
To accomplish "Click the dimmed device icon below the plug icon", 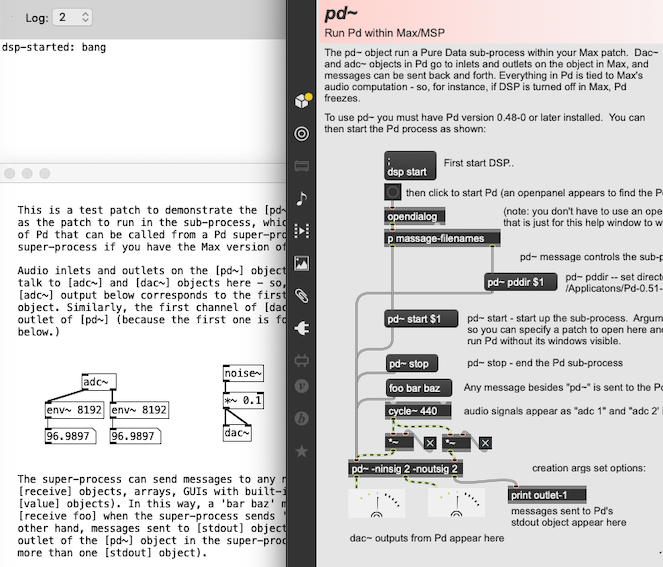I will 301,361.
